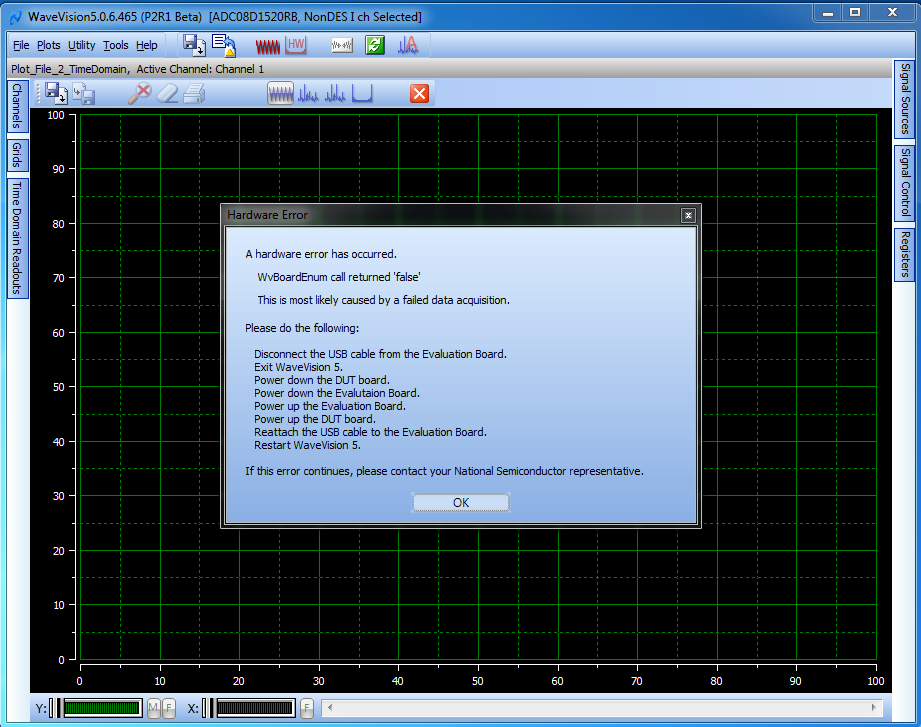Open the Utility menu

point(82,45)
